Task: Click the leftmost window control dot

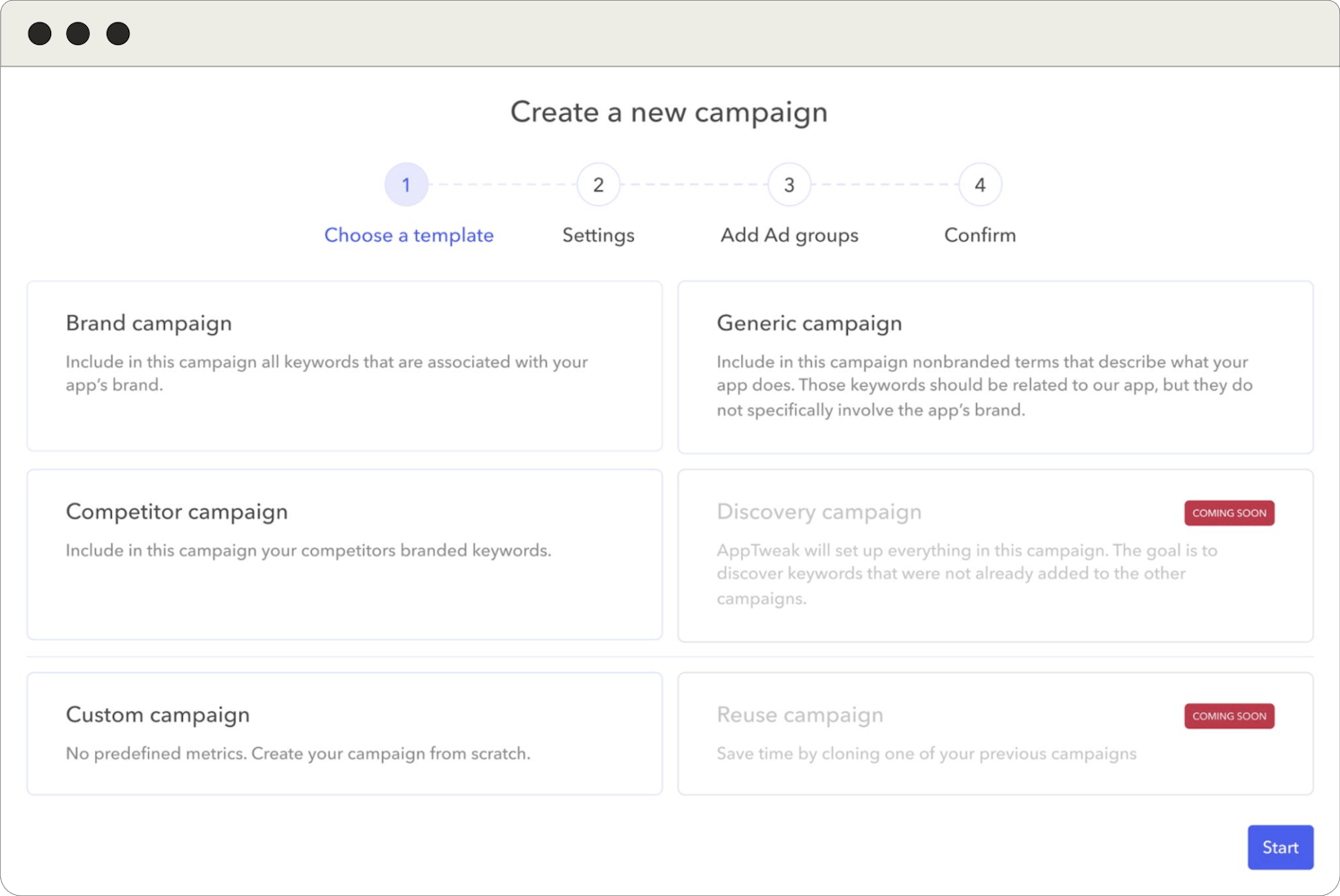Action: (39, 34)
